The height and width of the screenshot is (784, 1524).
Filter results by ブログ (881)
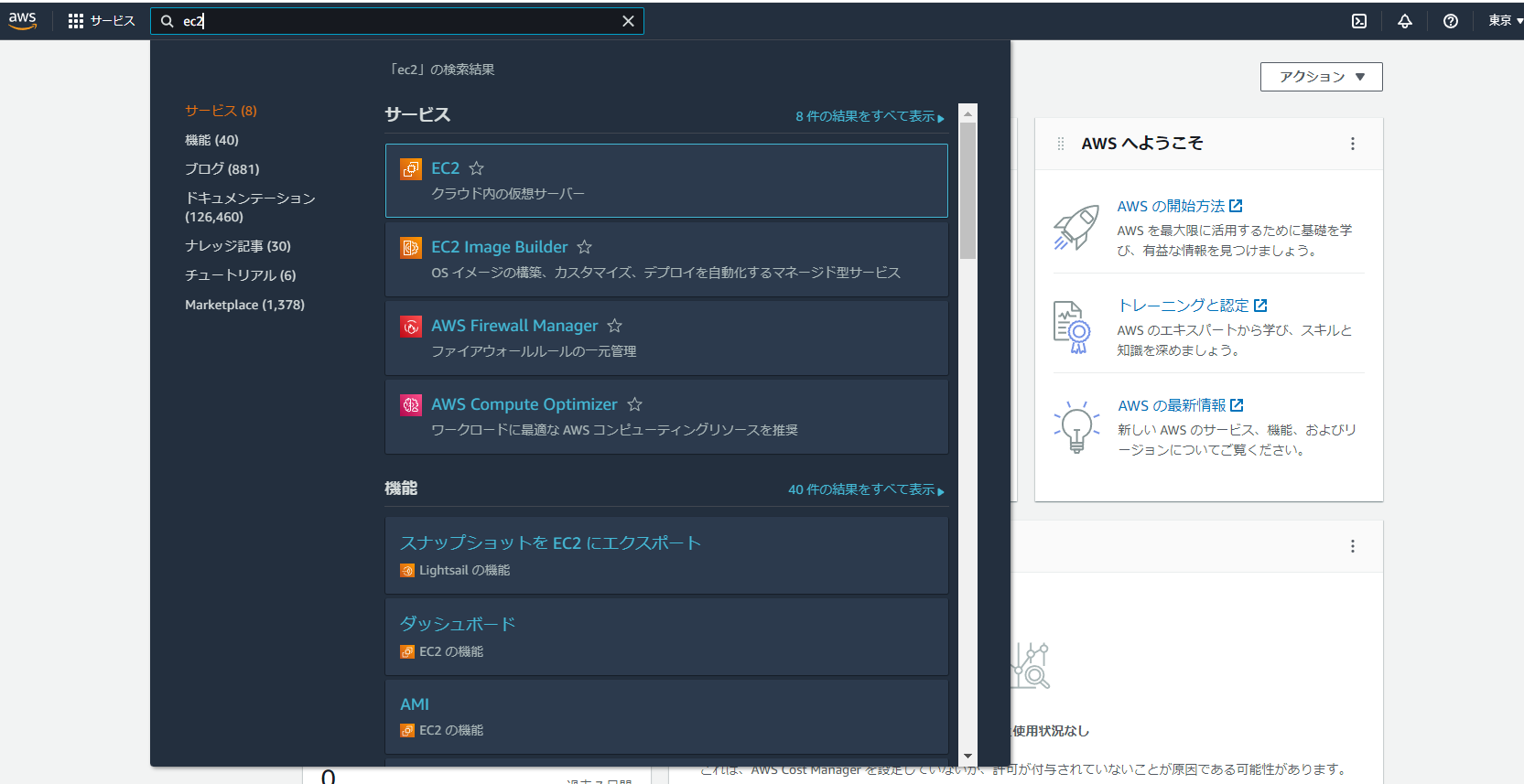(x=222, y=169)
